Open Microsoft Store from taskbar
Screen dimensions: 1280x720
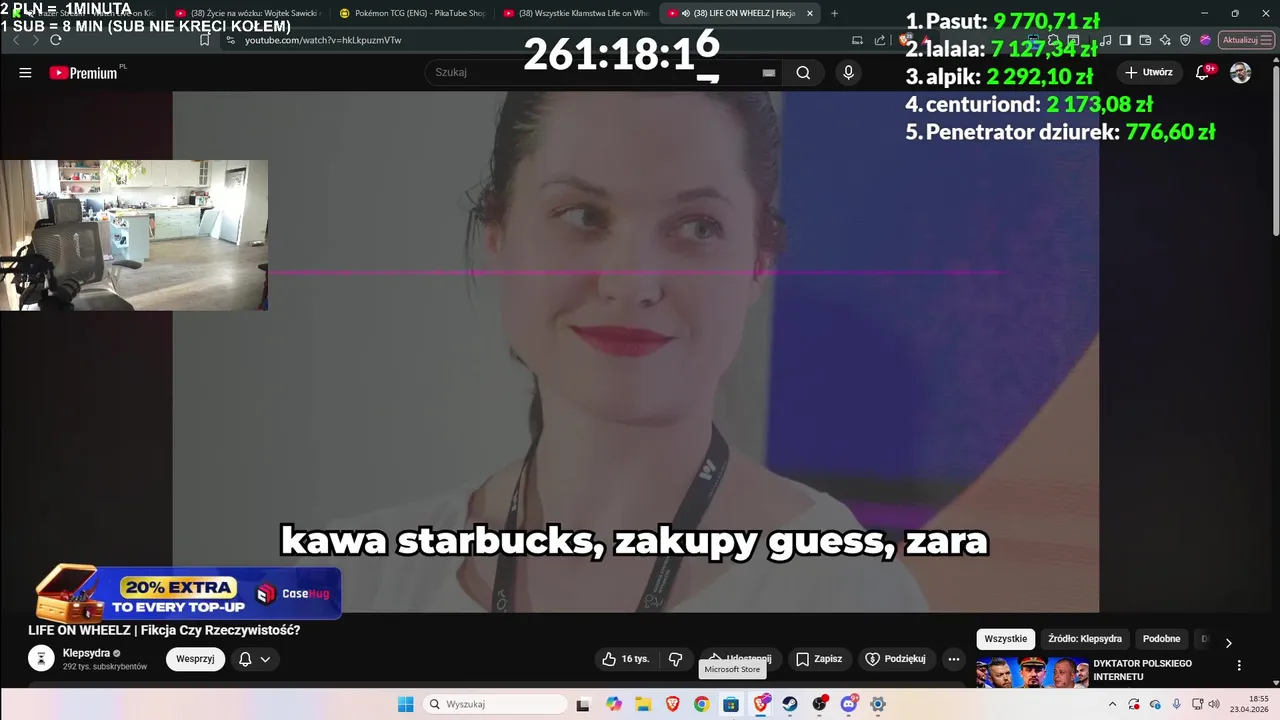(731, 704)
